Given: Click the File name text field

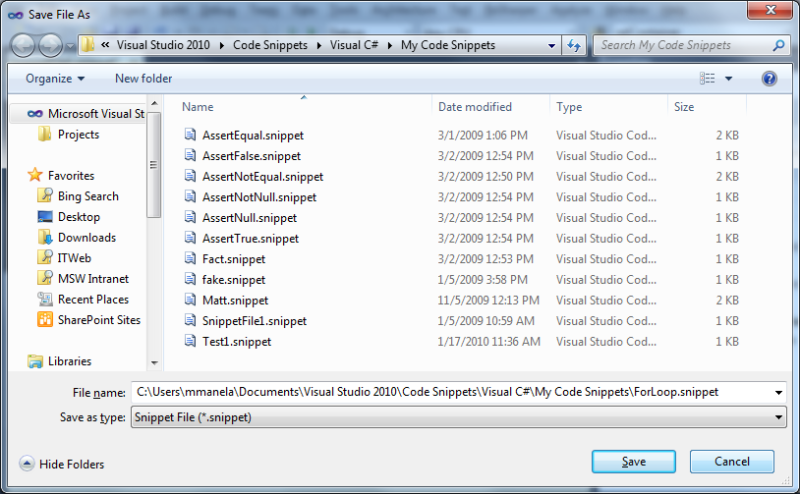Looking at the screenshot, I should (x=452, y=392).
